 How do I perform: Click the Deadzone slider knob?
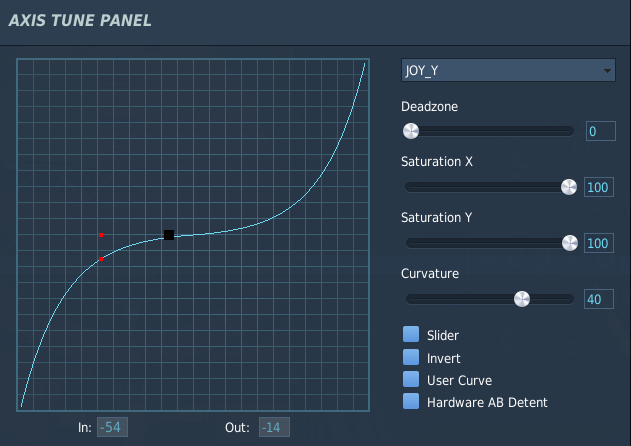tap(411, 131)
